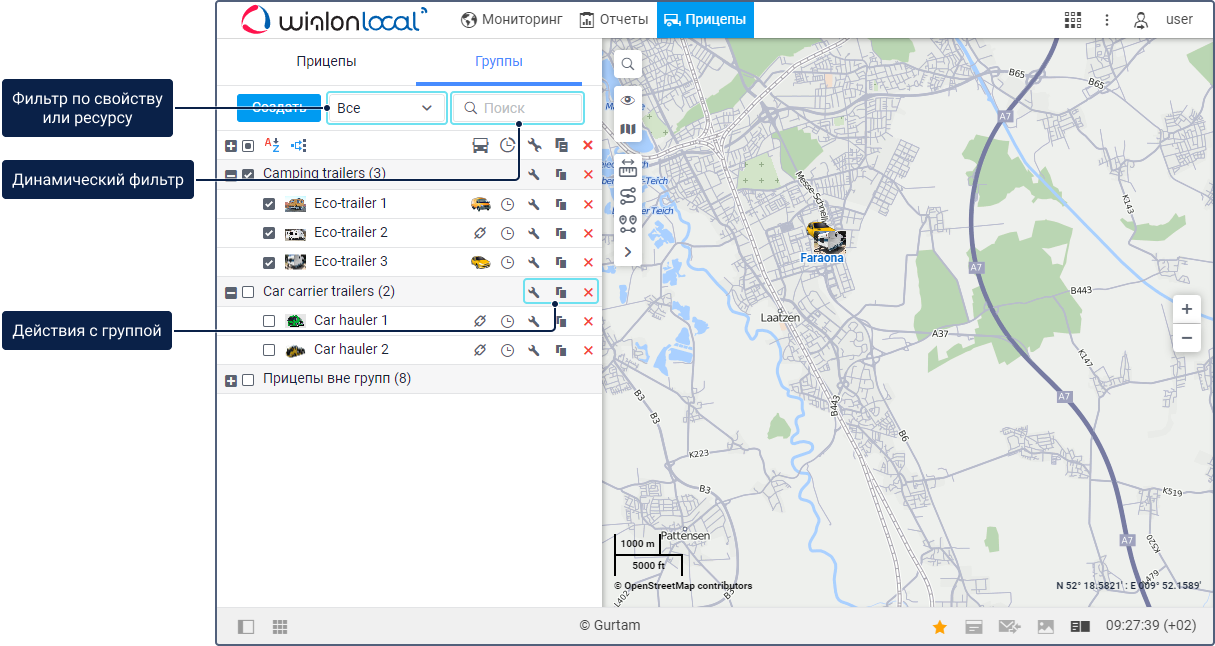Click the group hierarchy view icon
The image size is (1215, 646).
pos(298,145)
